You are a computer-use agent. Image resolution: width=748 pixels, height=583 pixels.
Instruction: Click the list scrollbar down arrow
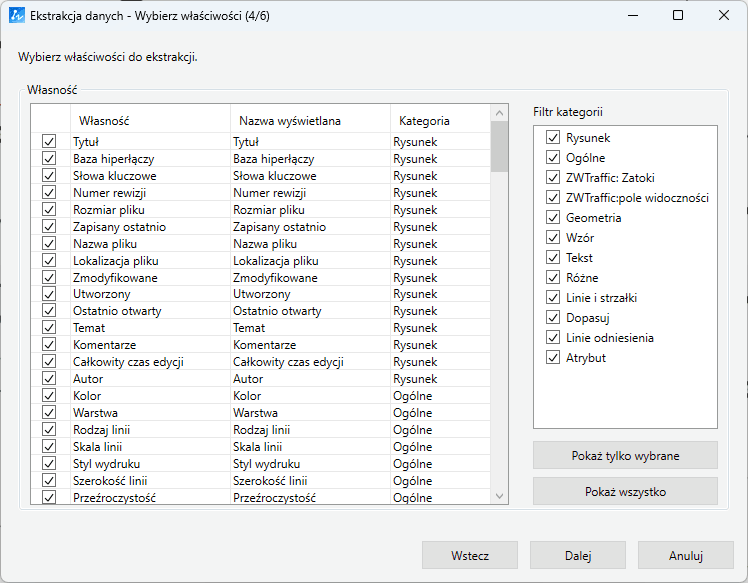pyautogui.click(x=499, y=496)
